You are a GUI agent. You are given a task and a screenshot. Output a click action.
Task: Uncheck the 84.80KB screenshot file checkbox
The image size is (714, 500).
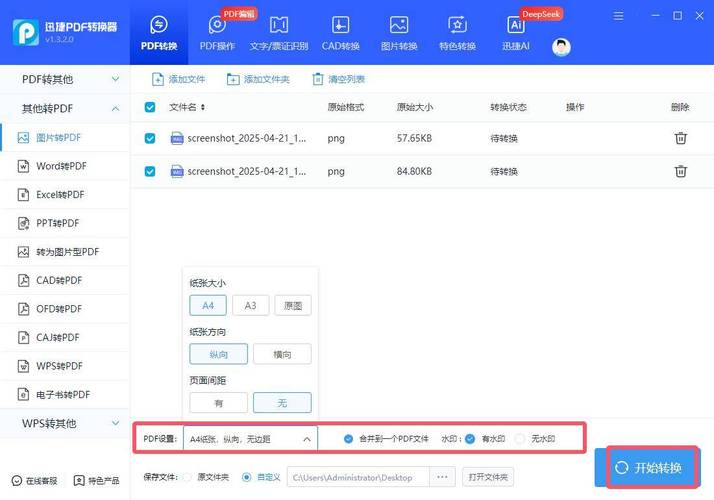[x=150, y=171]
